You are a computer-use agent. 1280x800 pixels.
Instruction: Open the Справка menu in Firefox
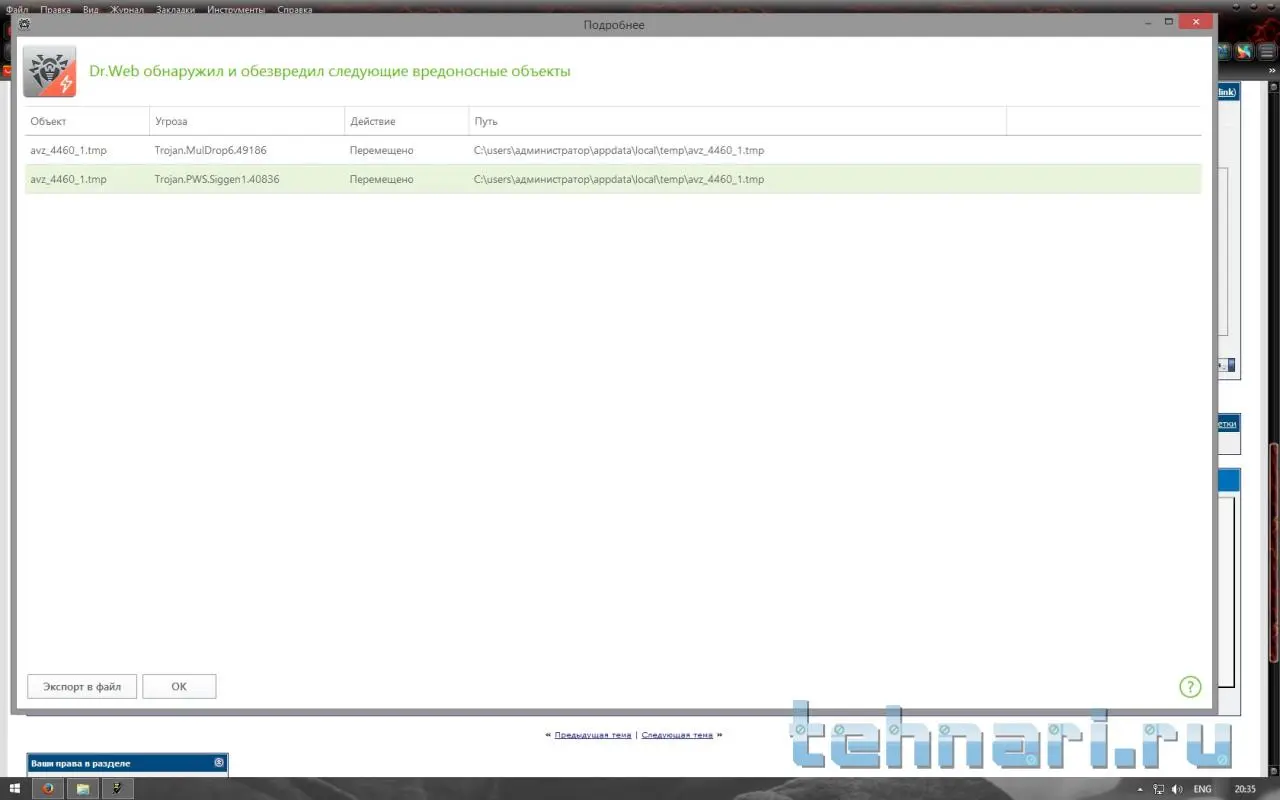[x=295, y=9]
